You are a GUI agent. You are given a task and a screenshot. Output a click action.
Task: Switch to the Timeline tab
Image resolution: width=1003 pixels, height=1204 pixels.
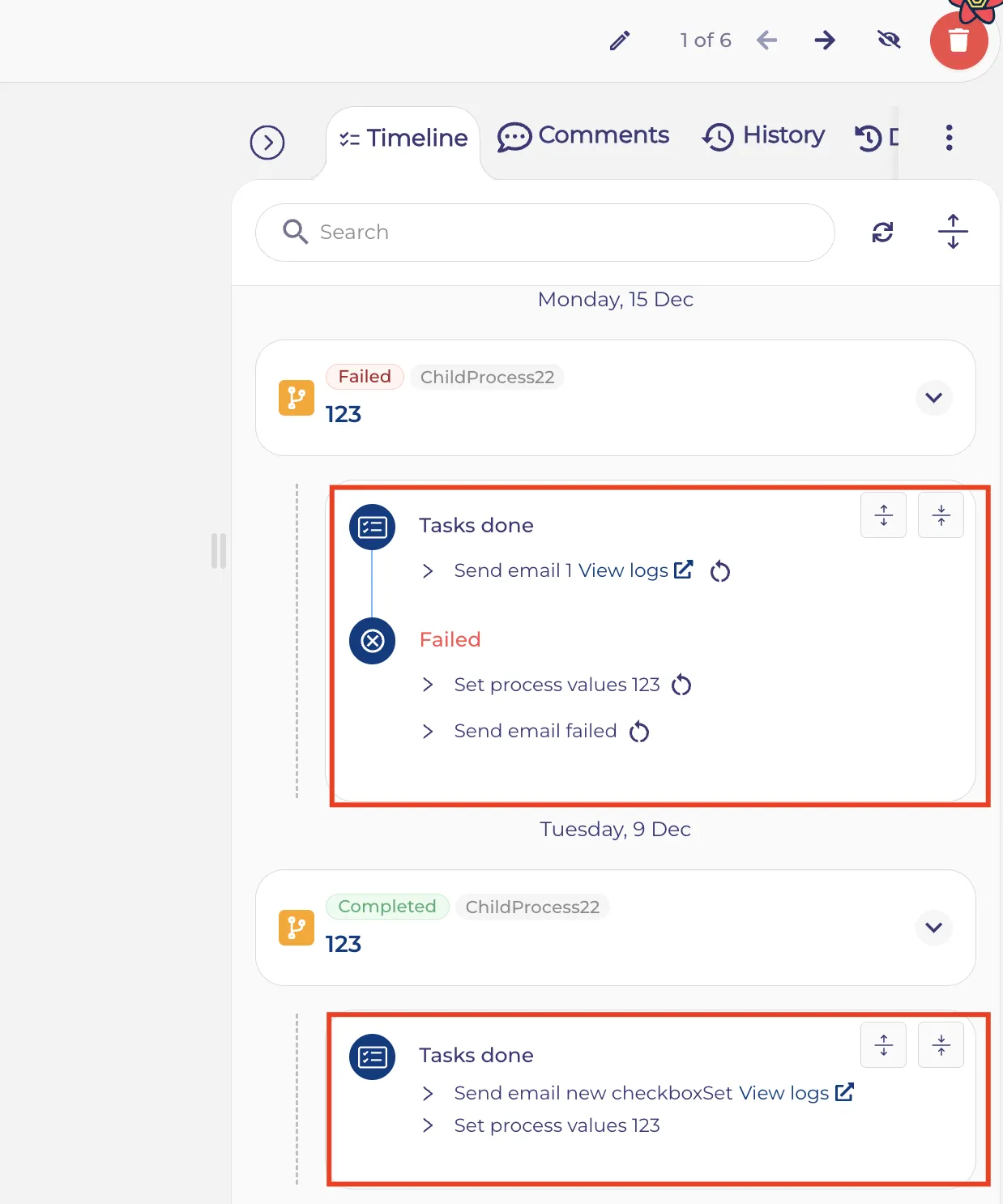click(x=403, y=139)
